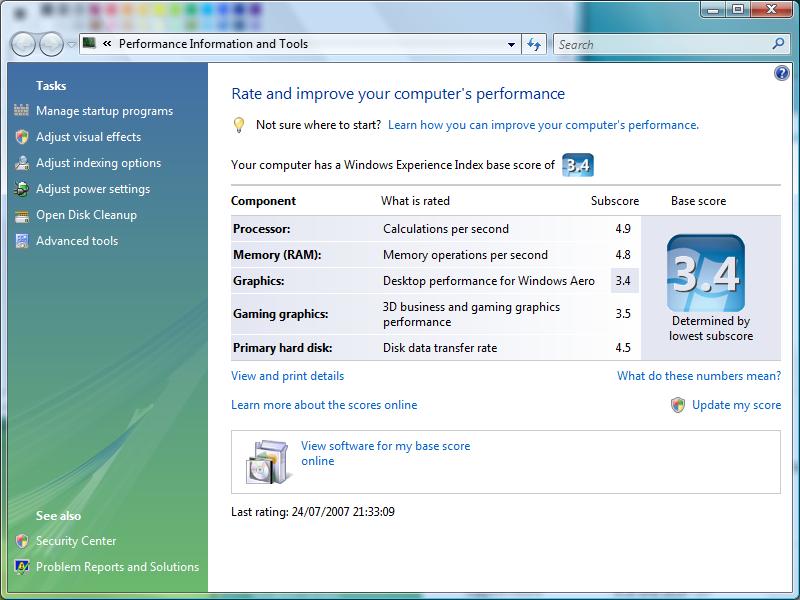Image resolution: width=800 pixels, height=600 pixels.
Task: Click the Processor subscore 4.9
Action: pos(623,229)
